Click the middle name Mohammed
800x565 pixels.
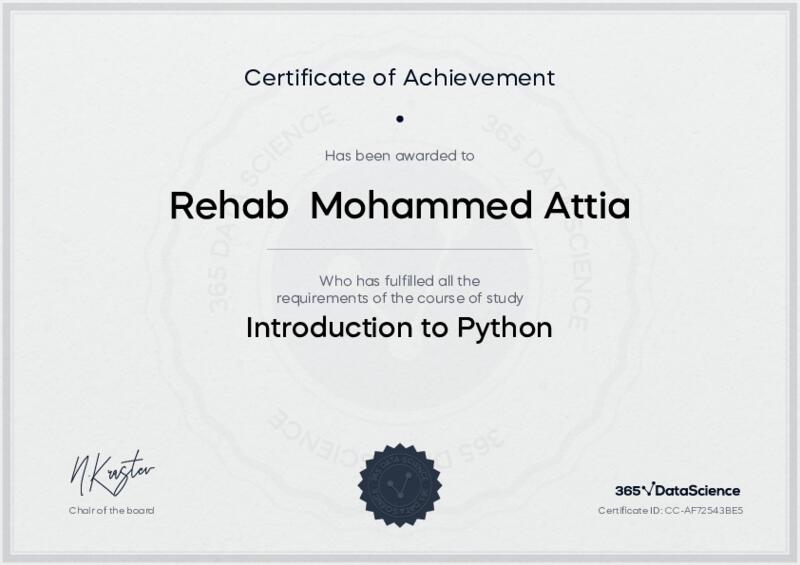(x=418, y=207)
